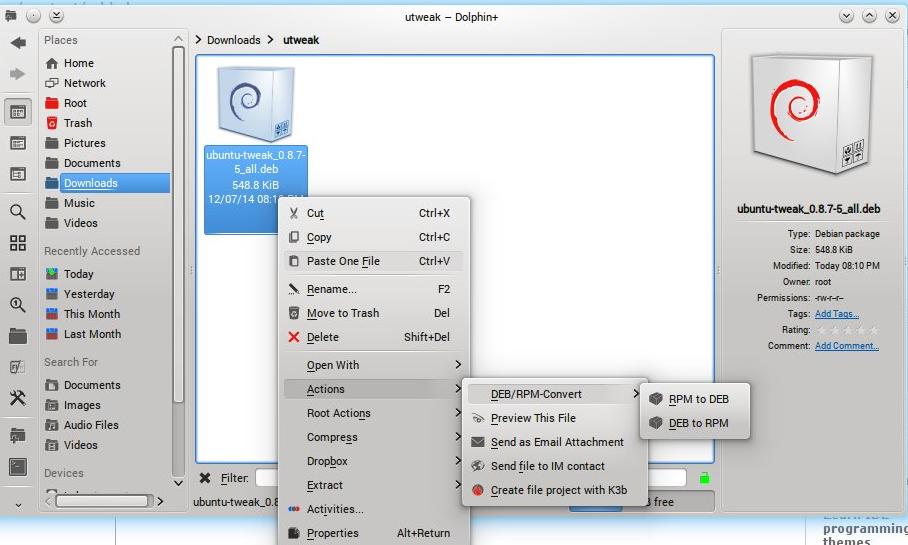Click the utweak breadcrumb in location bar
The width and height of the screenshot is (908, 545).
point(301,40)
